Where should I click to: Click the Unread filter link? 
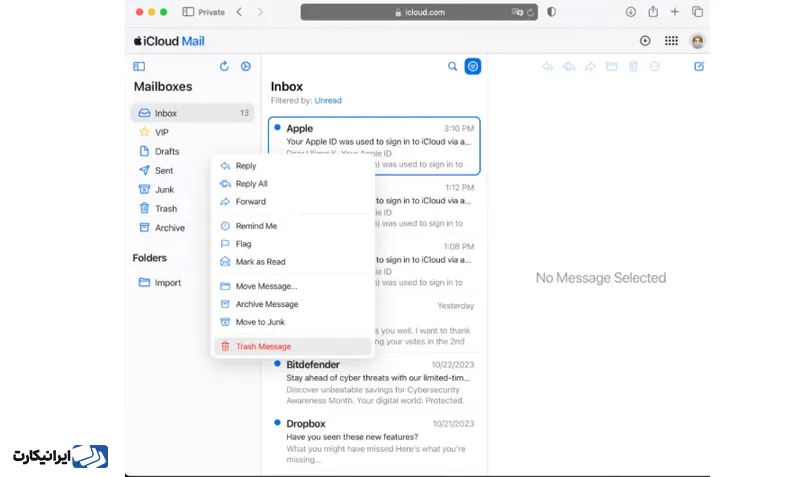[x=328, y=101]
